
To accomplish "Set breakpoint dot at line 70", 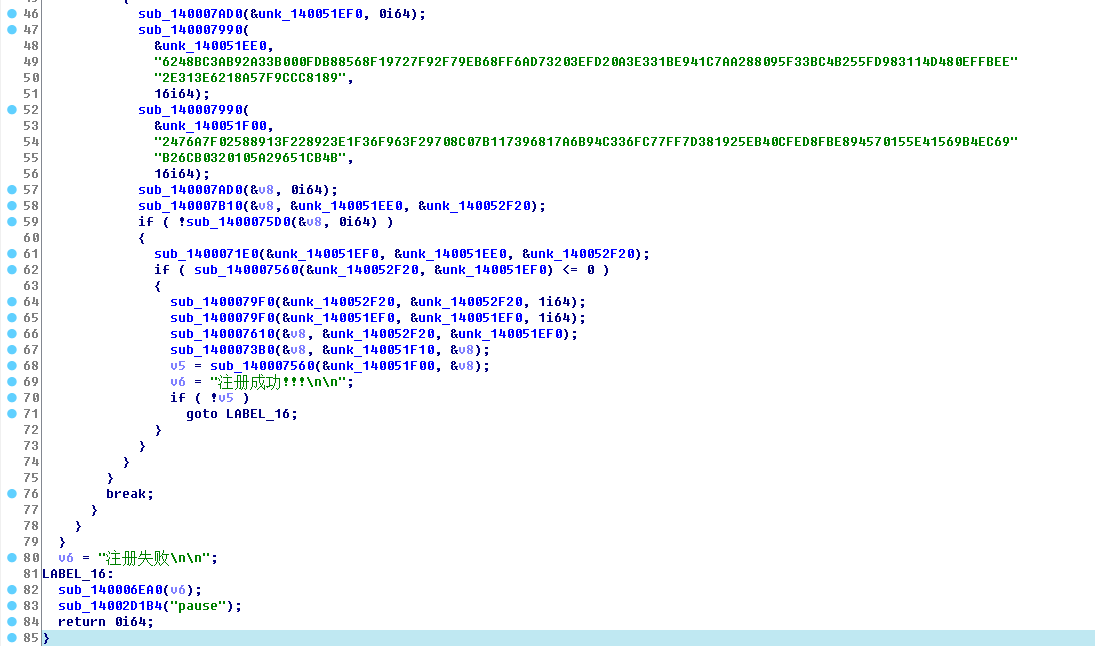I will (x=12, y=397).
